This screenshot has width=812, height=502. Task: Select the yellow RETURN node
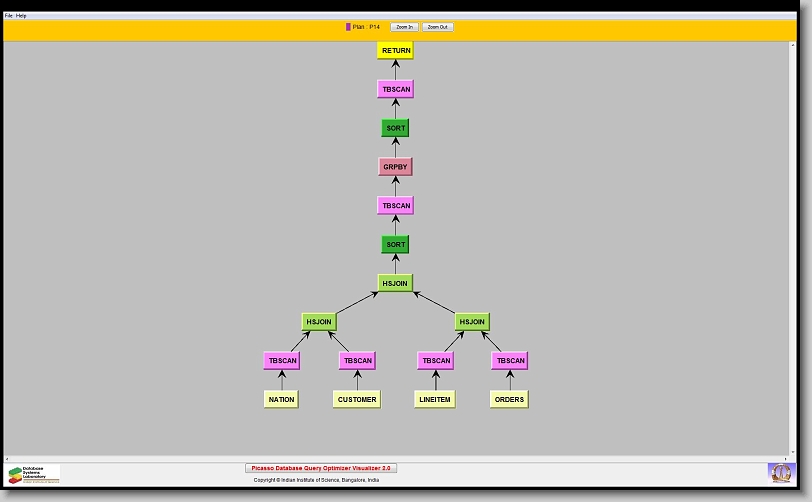pos(395,50)
